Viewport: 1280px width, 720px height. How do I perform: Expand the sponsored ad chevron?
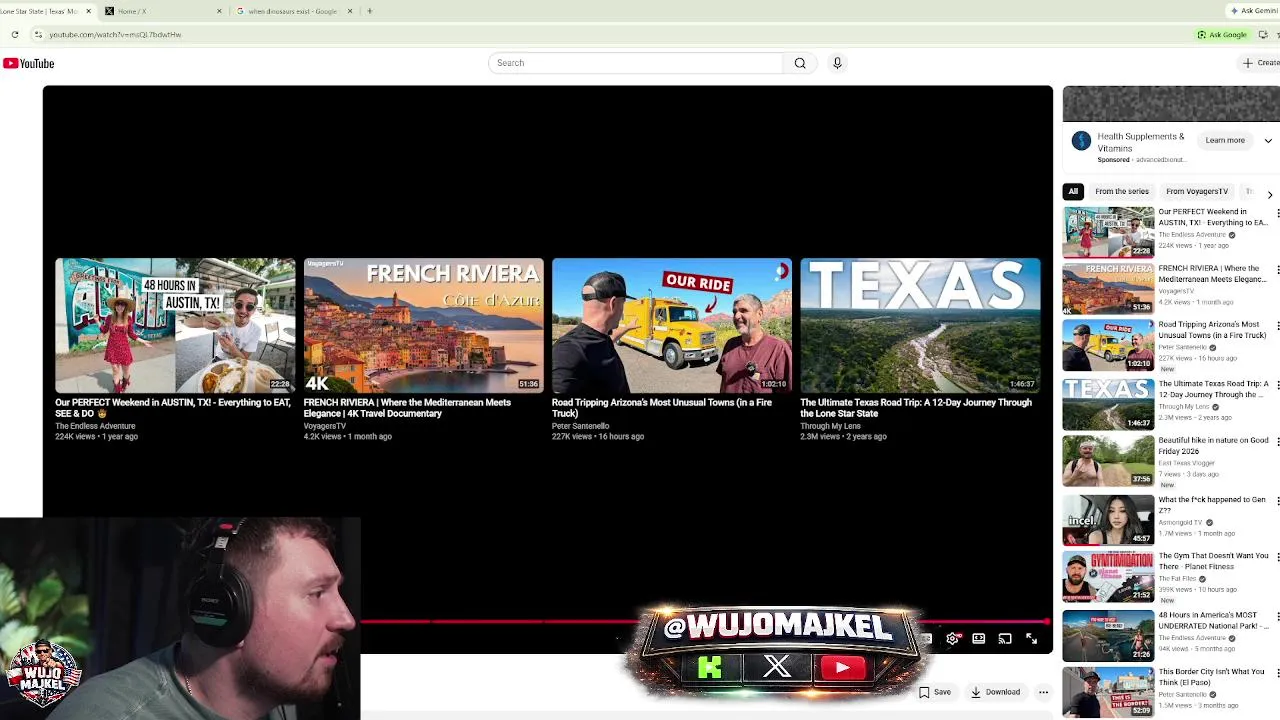(1268, 141)
